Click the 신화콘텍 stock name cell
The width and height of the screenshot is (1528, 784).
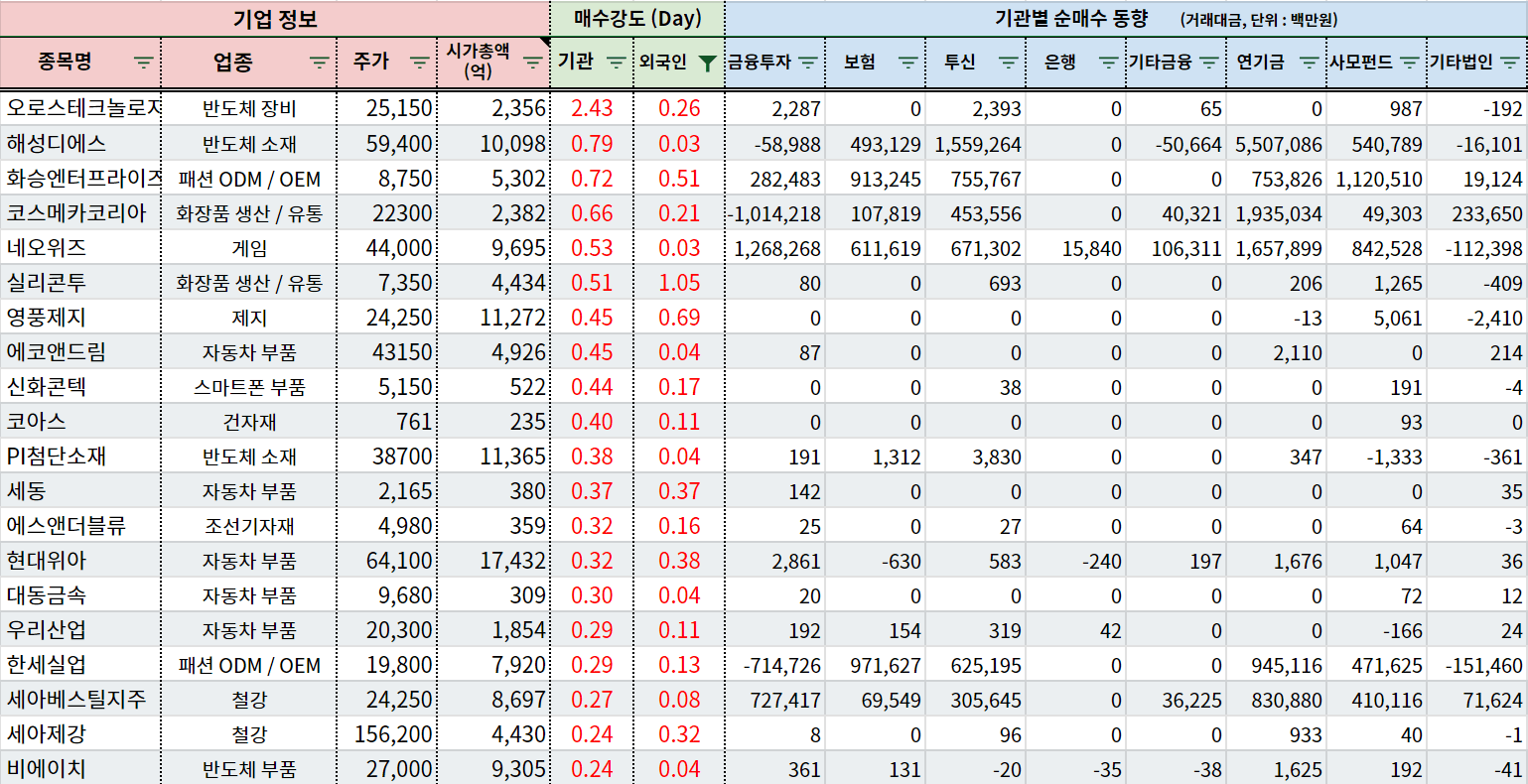pos(80,386)
